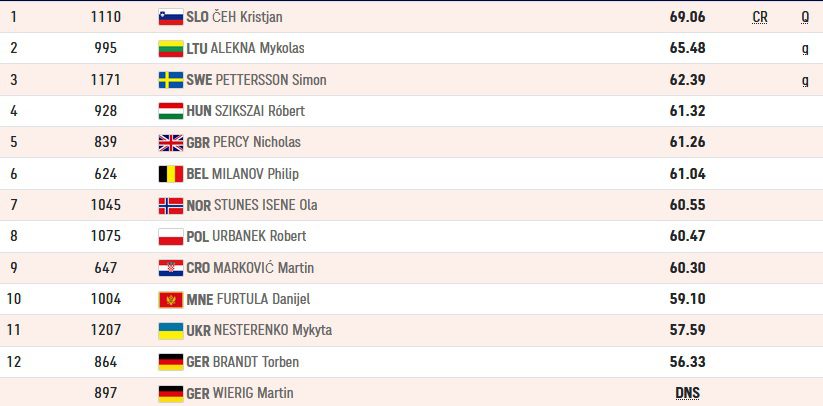Click the Slovenia flag icon
The height and width of the screenshot is (406, 823).
pos(171,17)
